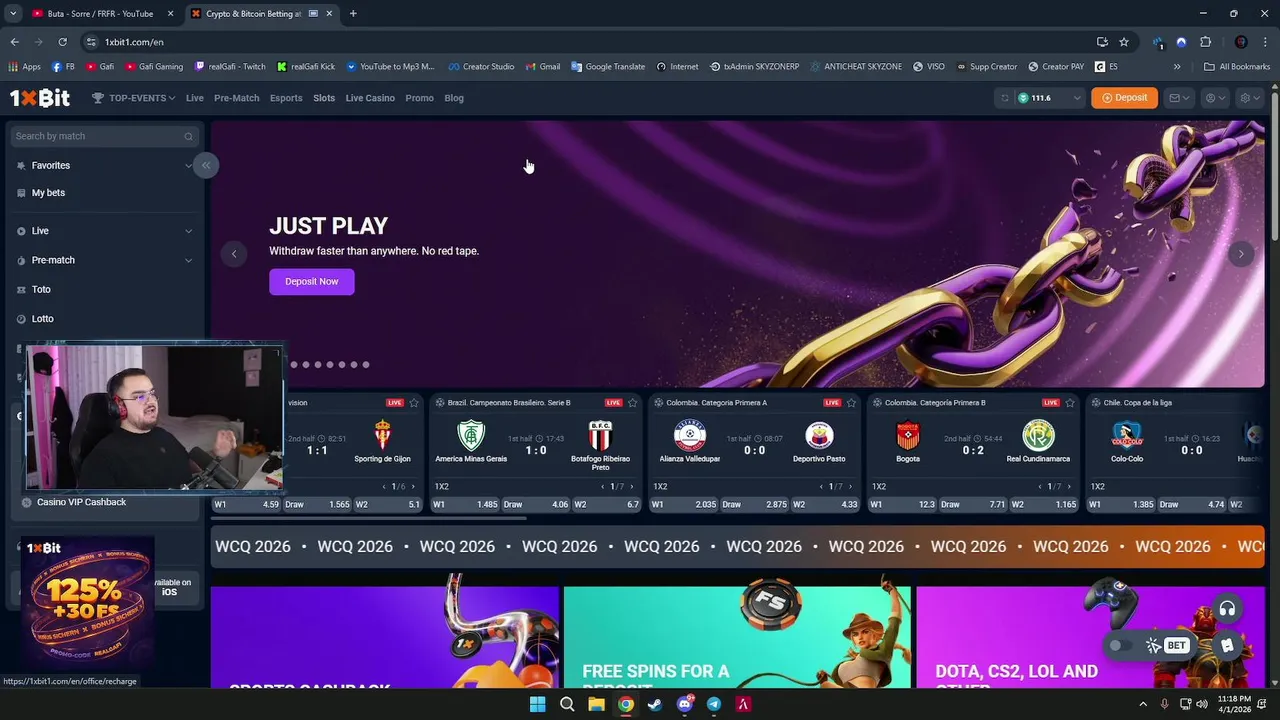Bet W1 at 1.485 on America Minas Gerais
Viewport: 1280px width, 720px height.
click(x=465, y=505)
